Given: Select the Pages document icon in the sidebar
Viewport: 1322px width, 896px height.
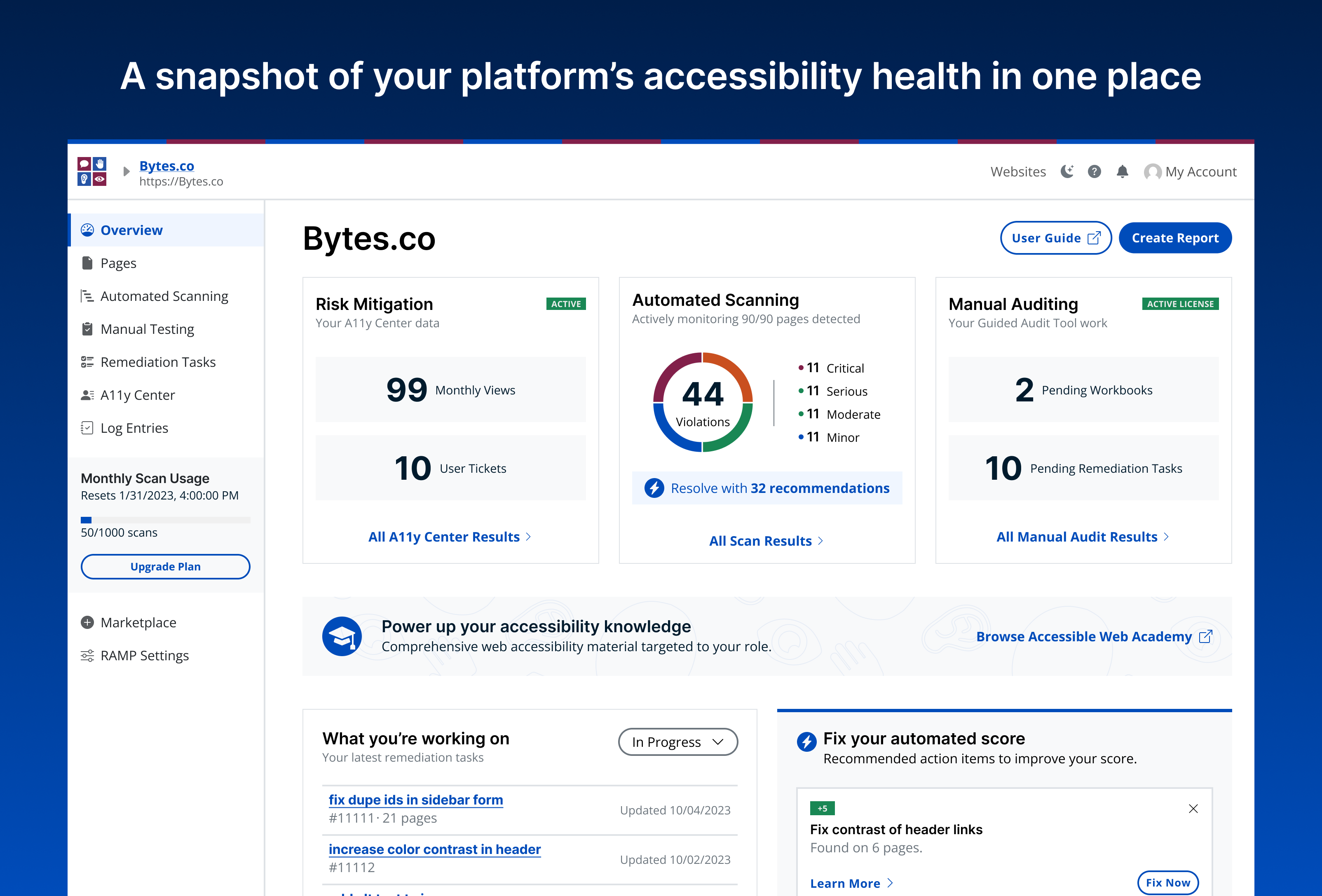Looking at the screenshot, I should coord(88,263).
